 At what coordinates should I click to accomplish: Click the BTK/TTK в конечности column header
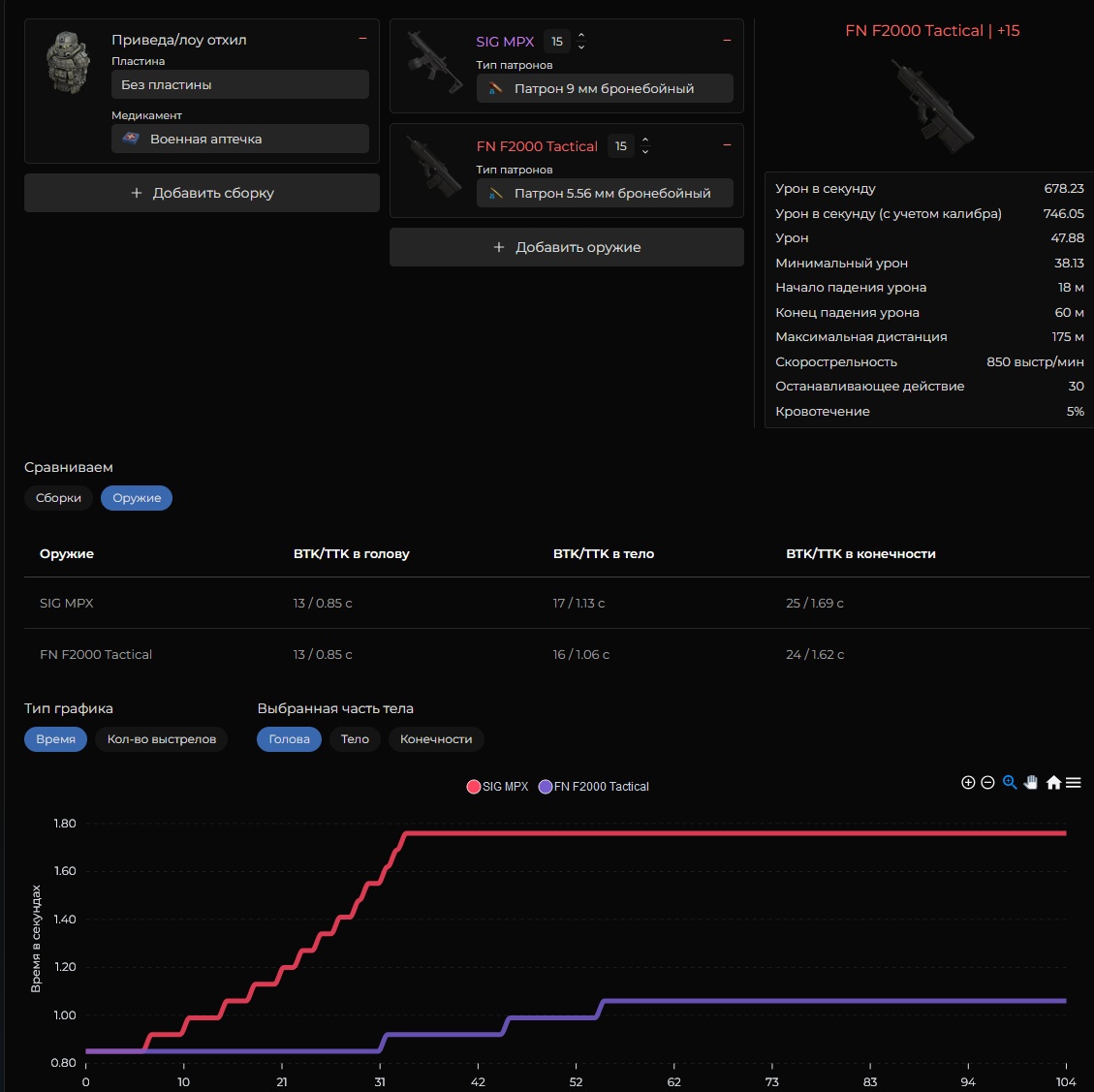[x=860, y=553]
